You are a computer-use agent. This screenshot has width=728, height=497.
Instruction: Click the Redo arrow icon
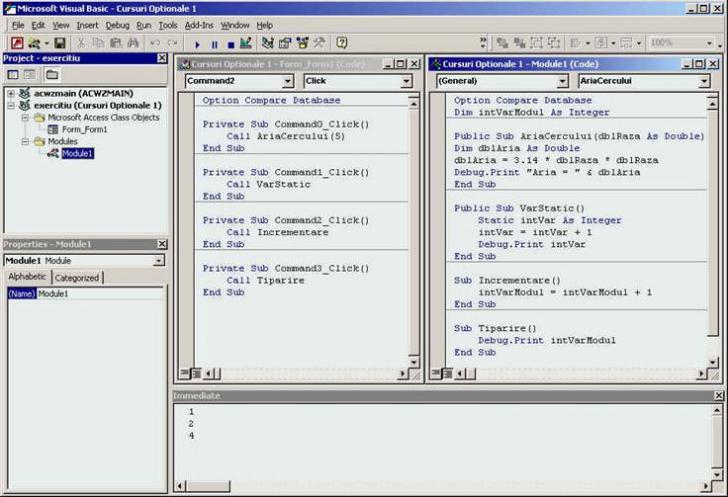[172, 43]
